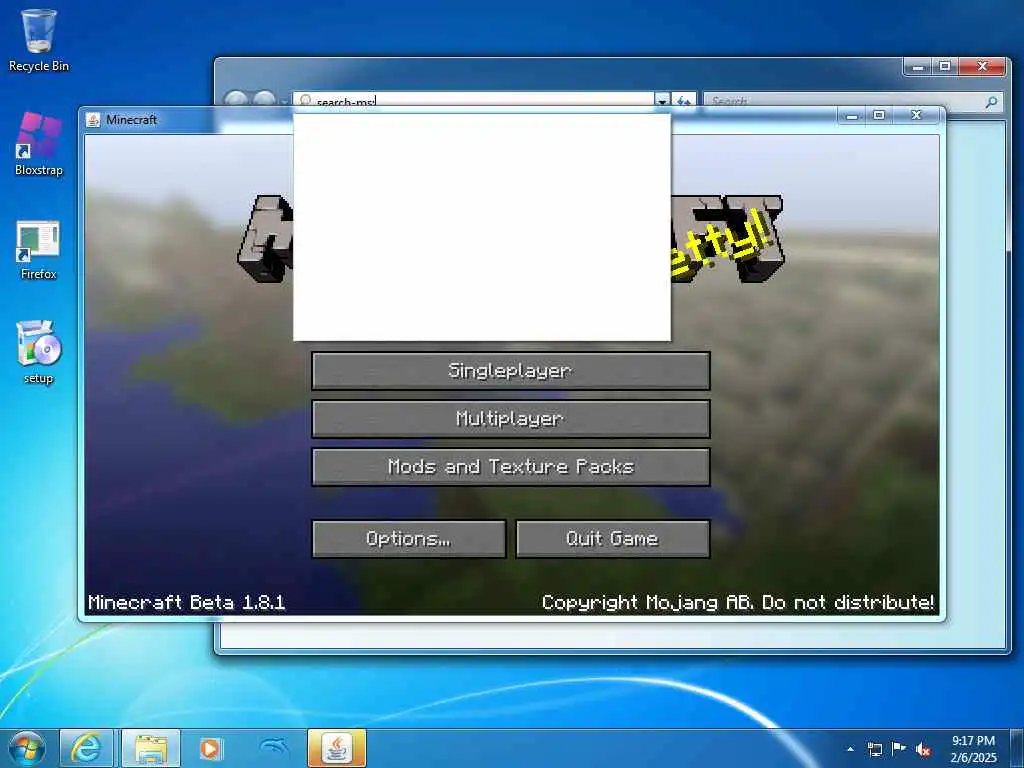Open Action Center flag icon

point(899,748)
